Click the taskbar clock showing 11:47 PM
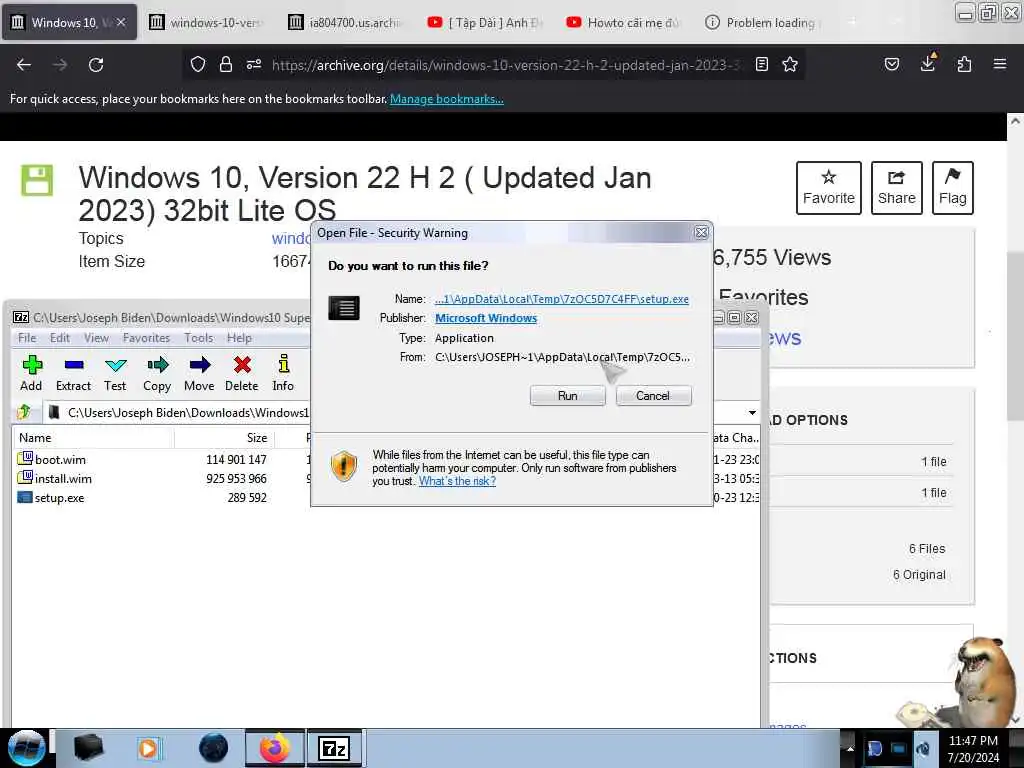The width and height of the screenshot is (1024, 768). [x=973, y=748]
